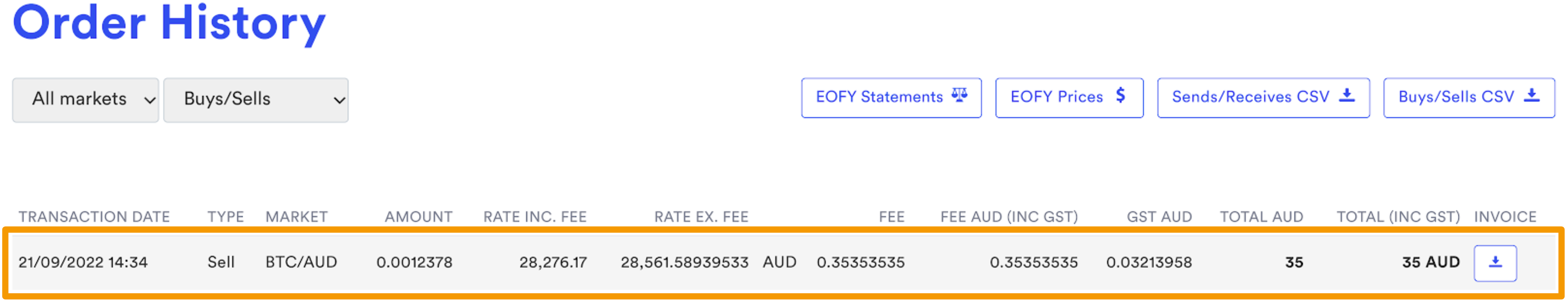This screenshot has height=305, width=1568.
Task: Click the BTC/AUD market cell in the row
Action: [301, 263]
